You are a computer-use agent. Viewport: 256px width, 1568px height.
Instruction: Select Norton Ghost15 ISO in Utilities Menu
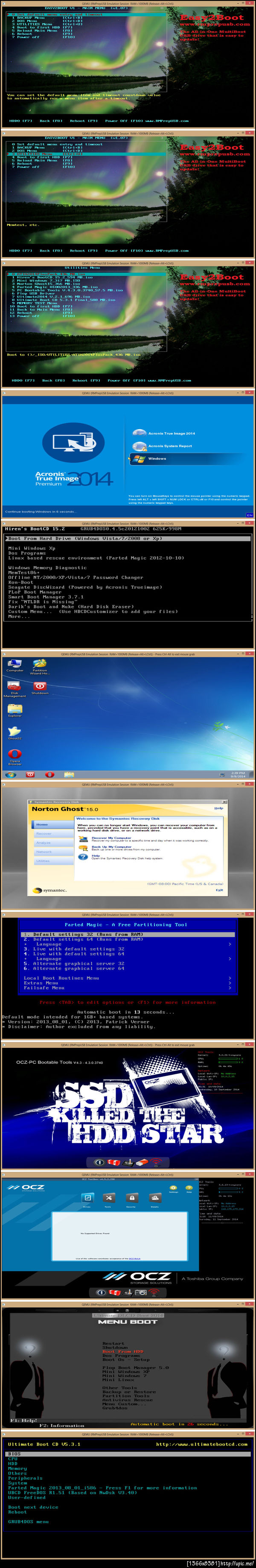[47, 284]
